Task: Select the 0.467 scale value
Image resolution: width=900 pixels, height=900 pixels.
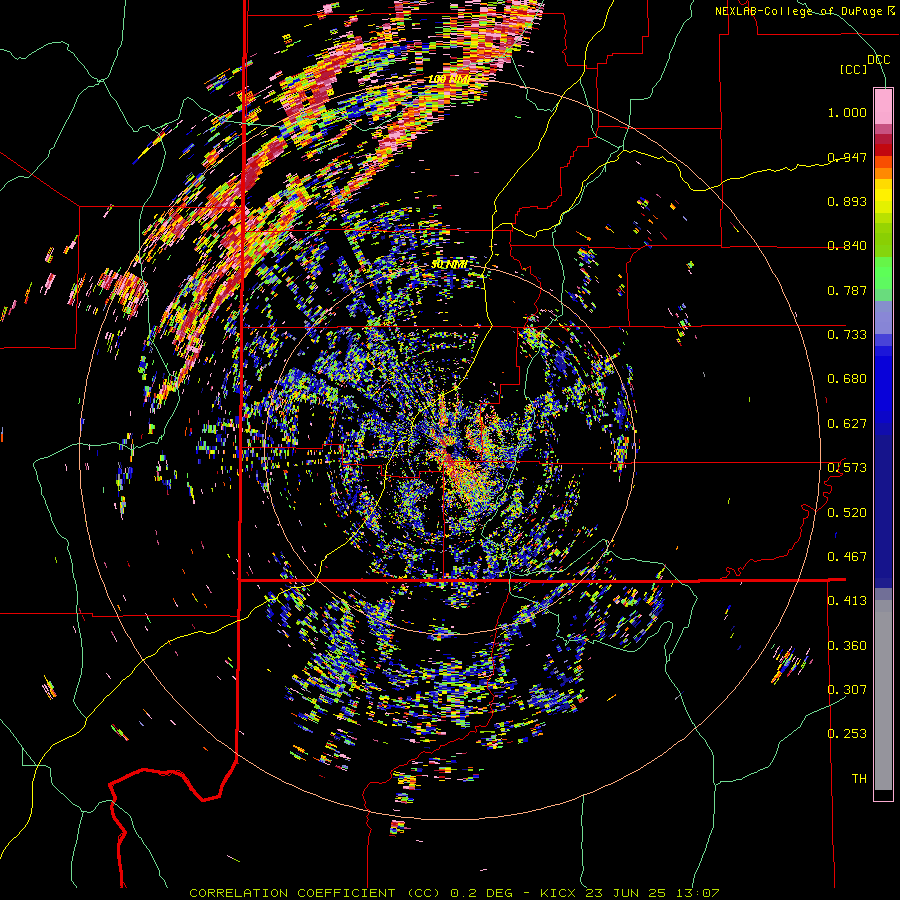Action: click(x=847, y=556)
